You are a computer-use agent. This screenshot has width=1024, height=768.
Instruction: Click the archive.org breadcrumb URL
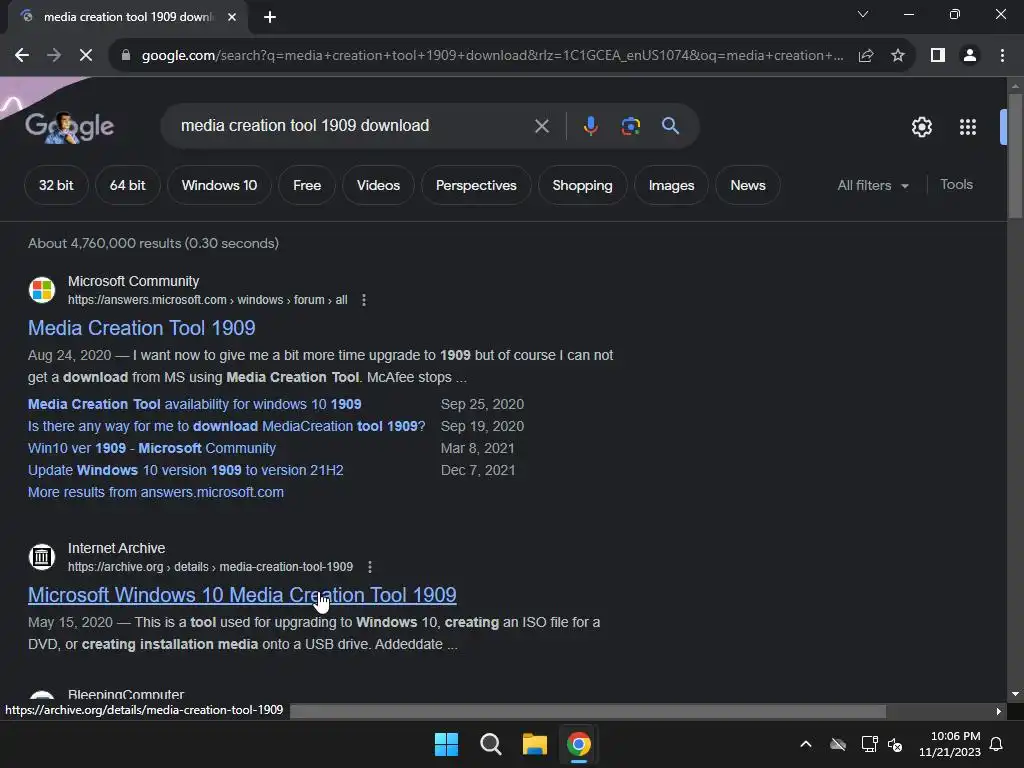210,567
